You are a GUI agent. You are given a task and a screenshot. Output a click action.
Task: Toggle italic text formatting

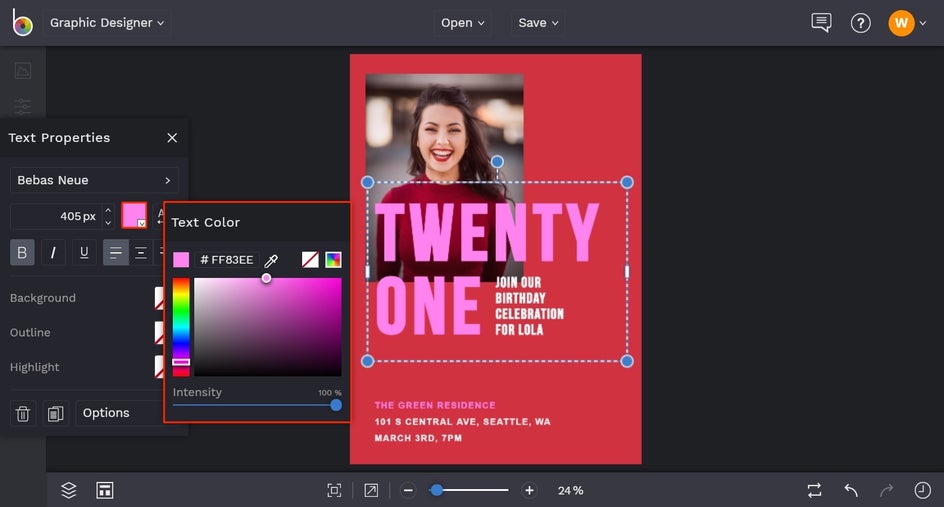click(53, 252)
